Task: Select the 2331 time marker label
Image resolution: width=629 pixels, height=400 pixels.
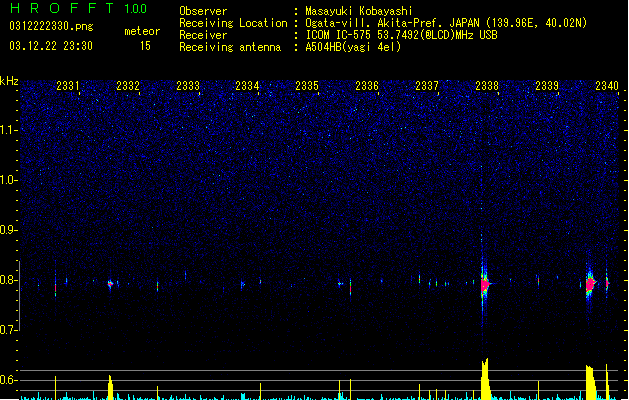Action: (68, 86)
